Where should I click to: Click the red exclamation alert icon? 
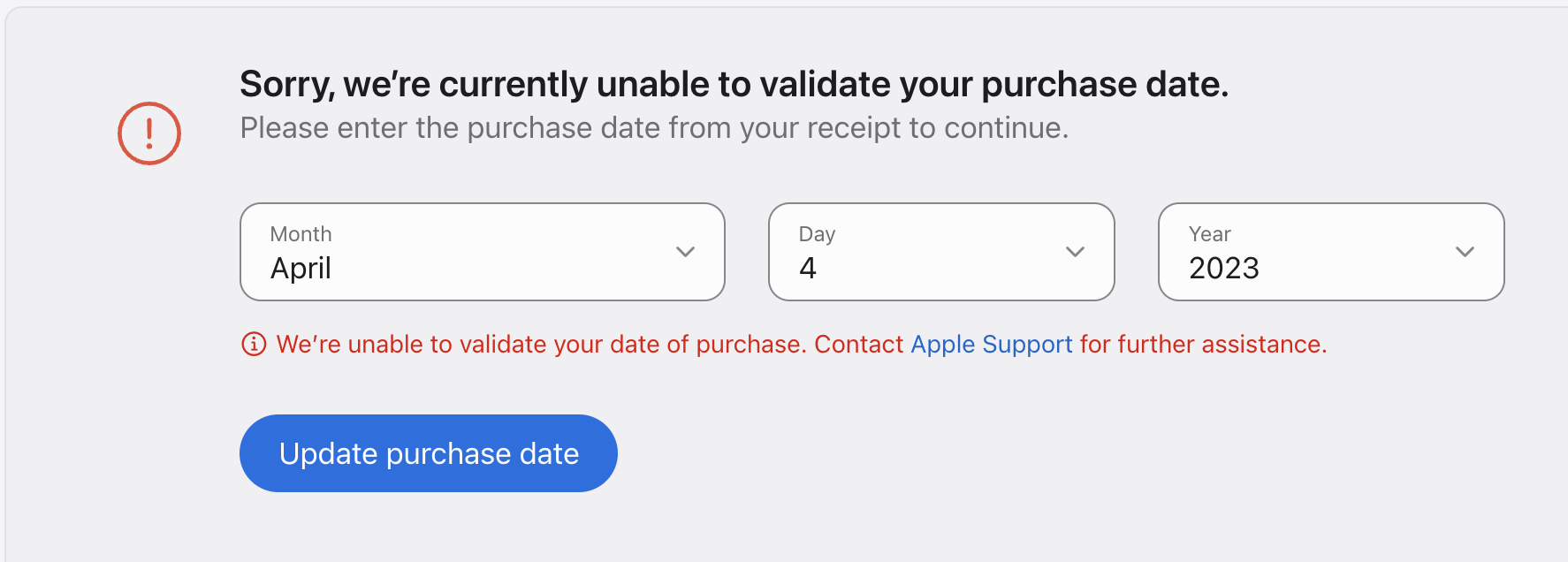click(x=149, y=133)
